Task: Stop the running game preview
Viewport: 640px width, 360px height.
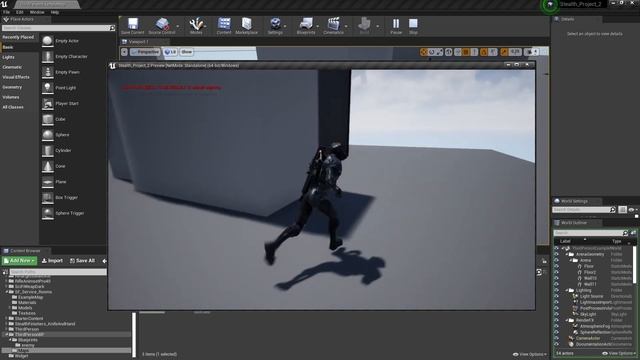Action: click(x=413, y=26)
